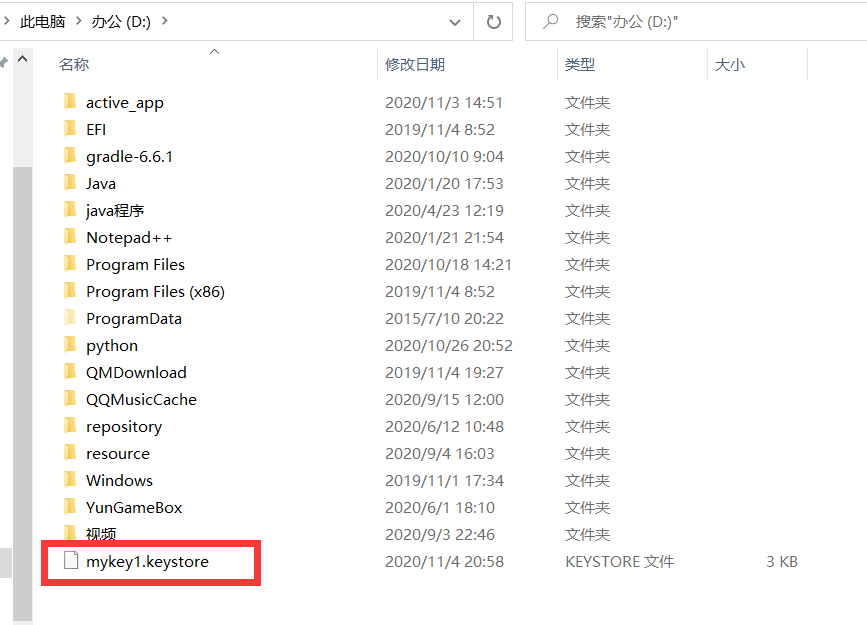Image resolution: width=867 pixels, height=625 pixels.
Task: Select the python folder name
Action: 112,346
